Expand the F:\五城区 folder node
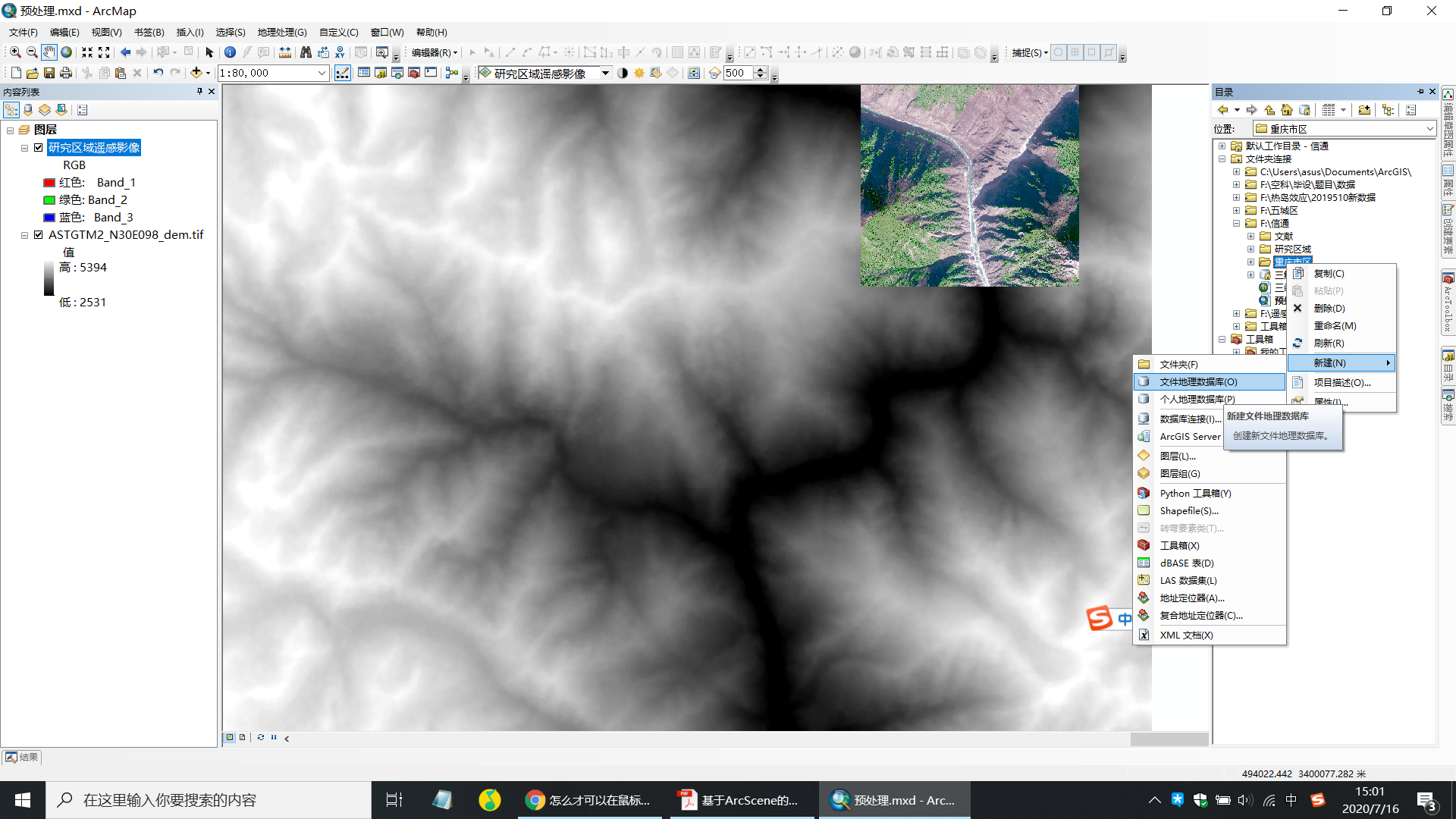Viewport: 1456px width, 819px height. [1236, 210]
